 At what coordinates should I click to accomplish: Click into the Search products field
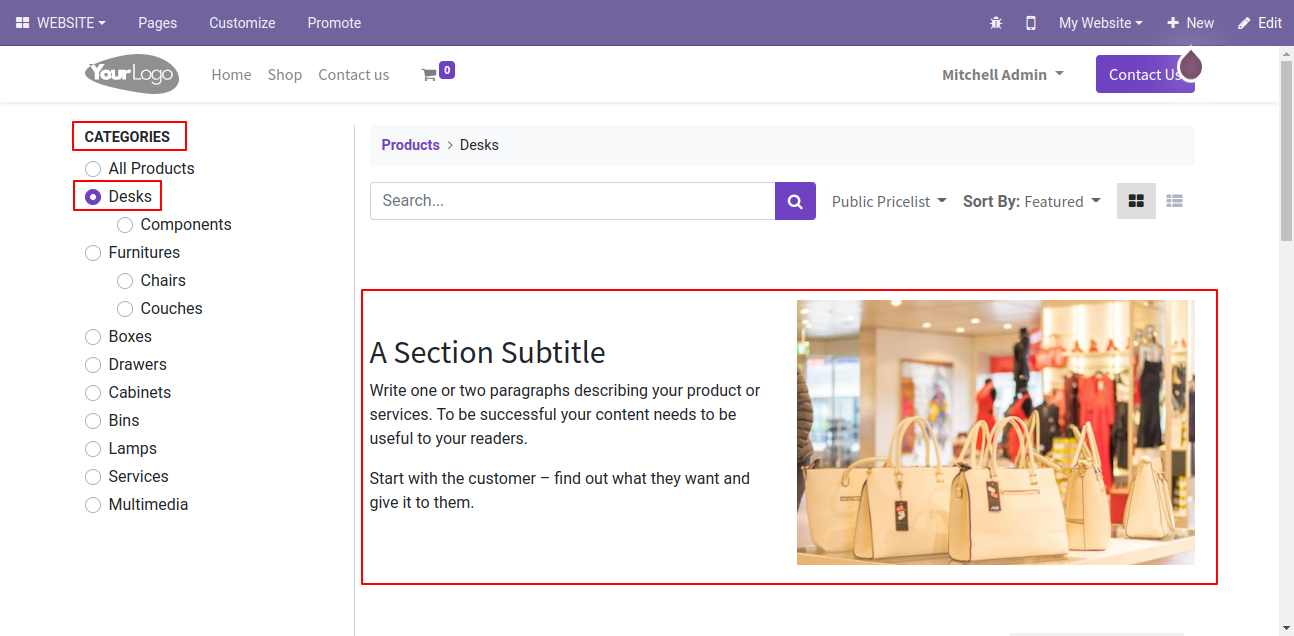(x=573, y=201)
